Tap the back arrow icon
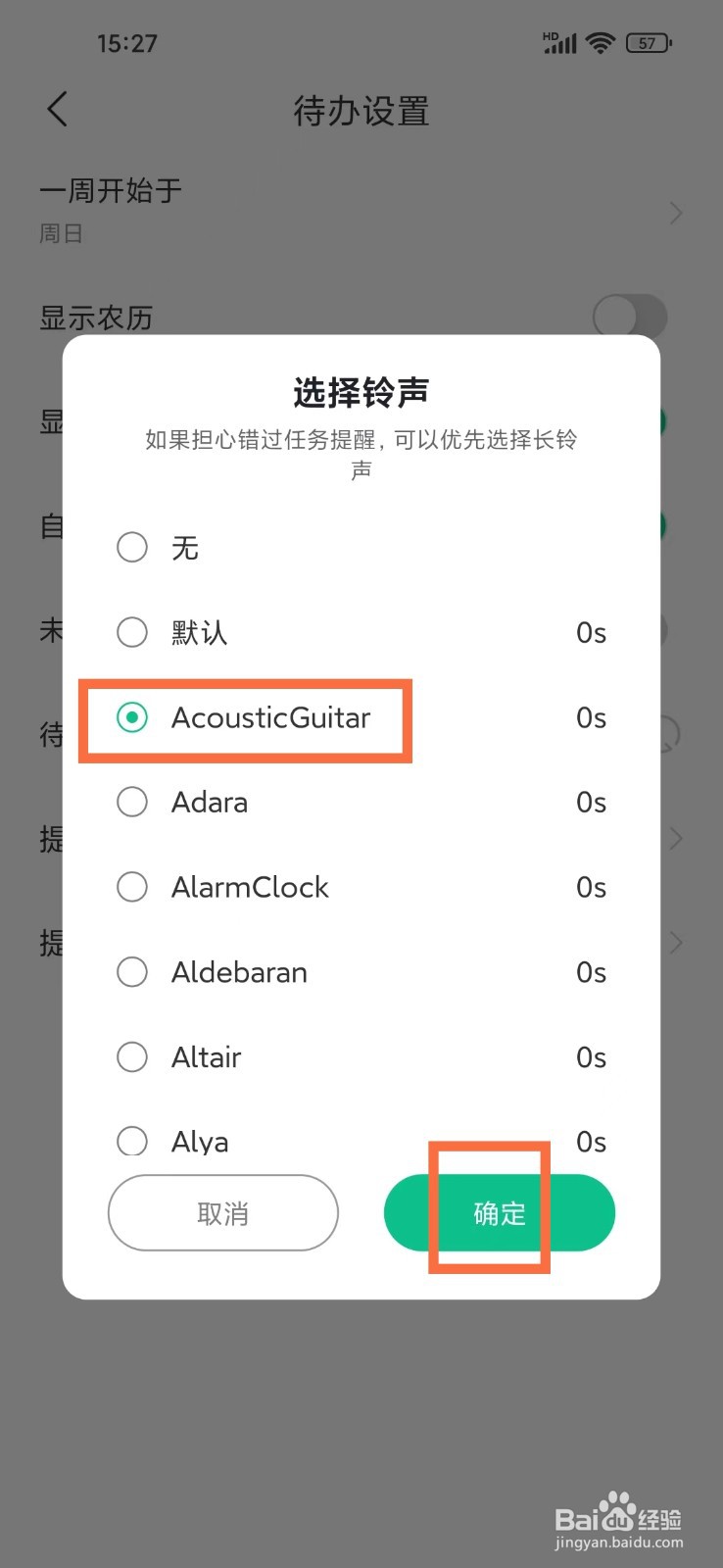The image size is (723, 1568). 58,110
